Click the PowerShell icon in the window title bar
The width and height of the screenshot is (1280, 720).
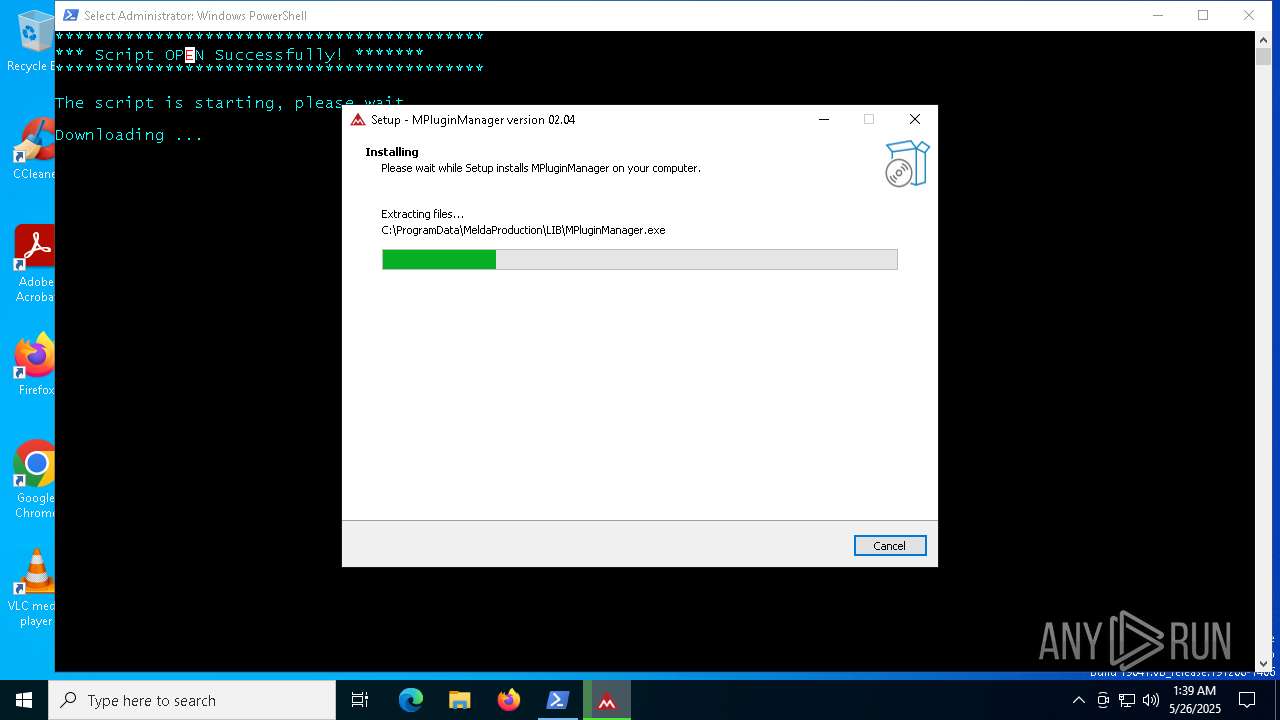[71, 15]
